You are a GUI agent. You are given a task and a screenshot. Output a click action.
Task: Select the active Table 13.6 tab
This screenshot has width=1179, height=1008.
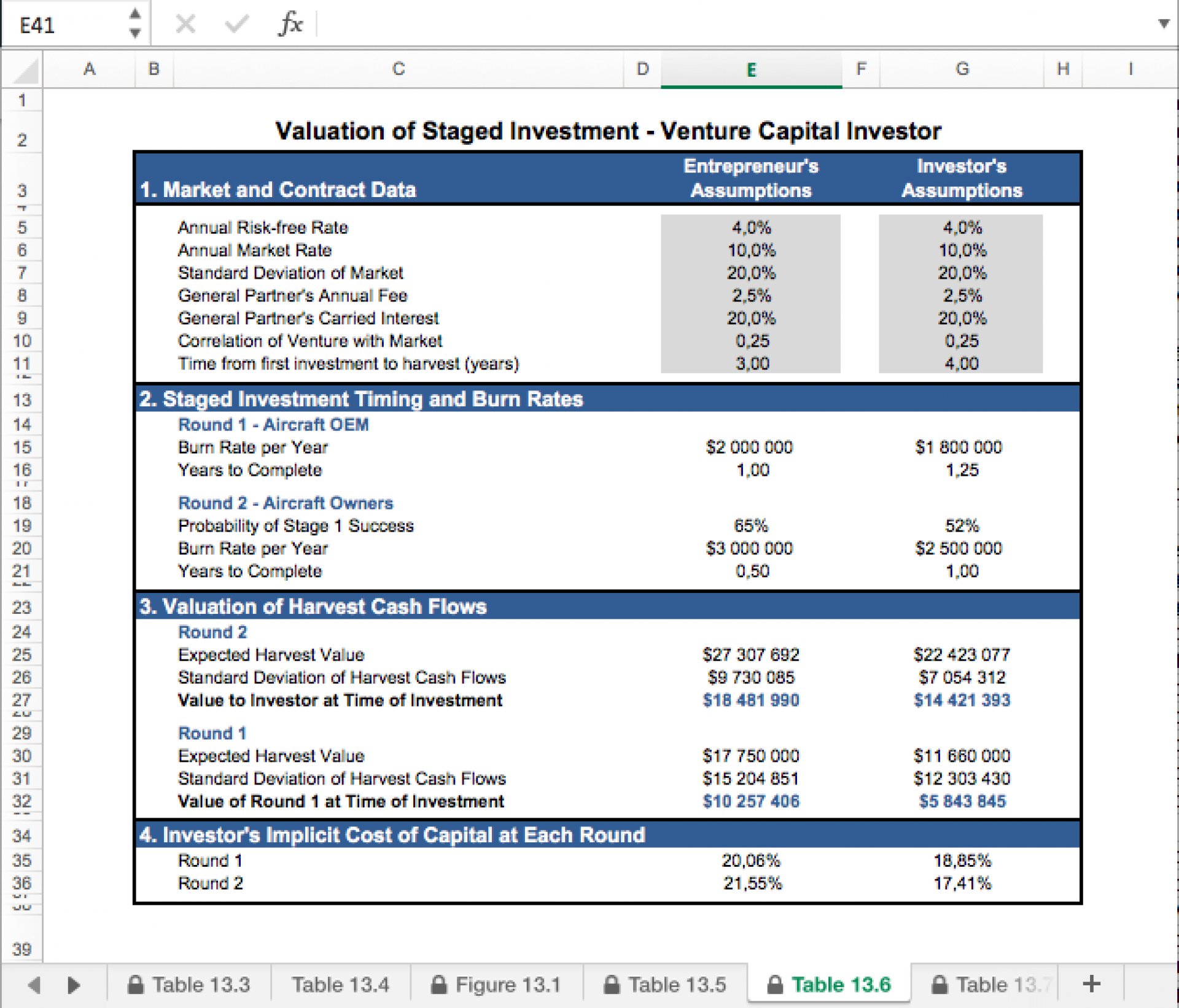click(x=830, y=985)
